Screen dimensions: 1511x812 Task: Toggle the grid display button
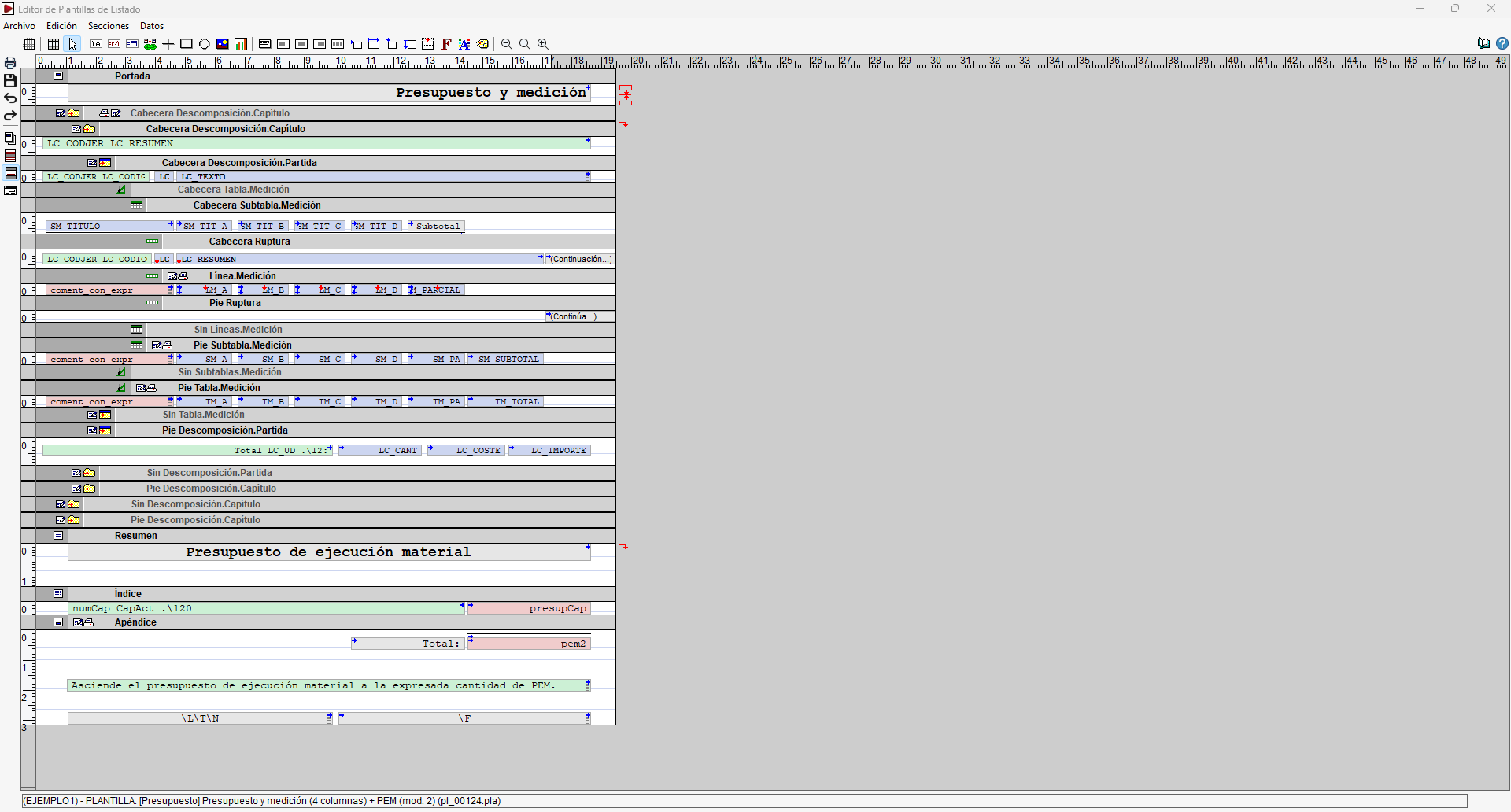[29, 44]
